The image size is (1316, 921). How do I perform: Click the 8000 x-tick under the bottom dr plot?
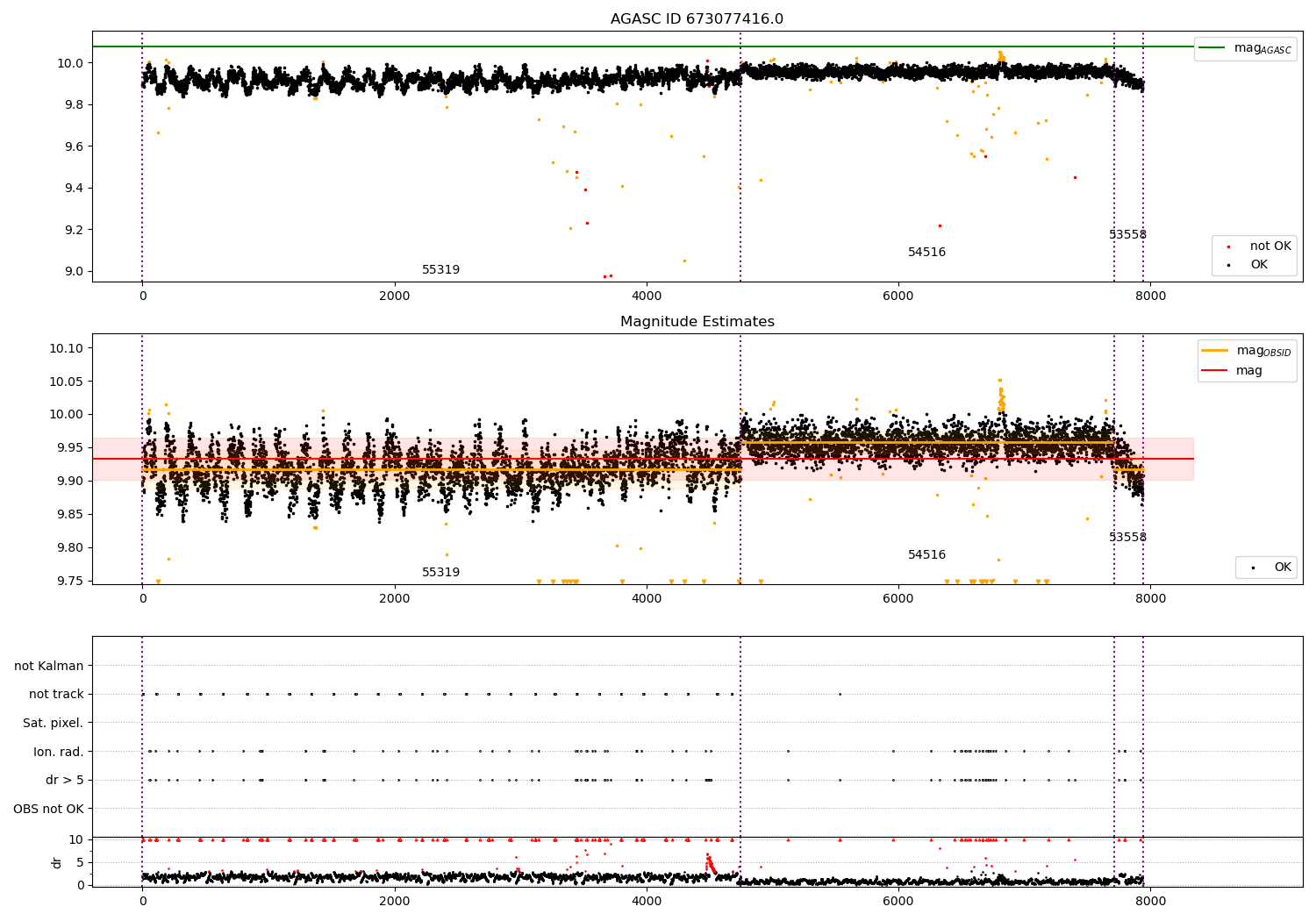[1151, 902]
